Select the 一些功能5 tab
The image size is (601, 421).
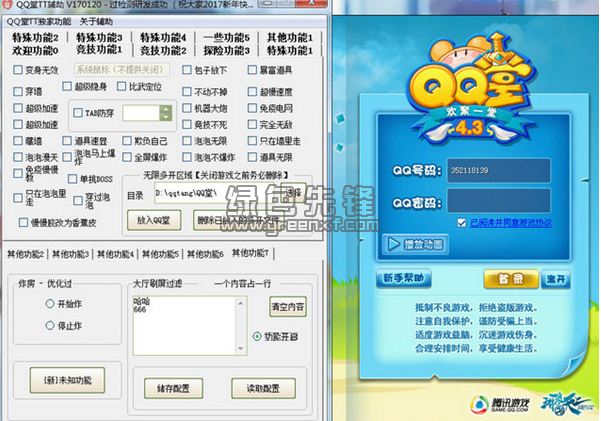(x=227, y=38)
